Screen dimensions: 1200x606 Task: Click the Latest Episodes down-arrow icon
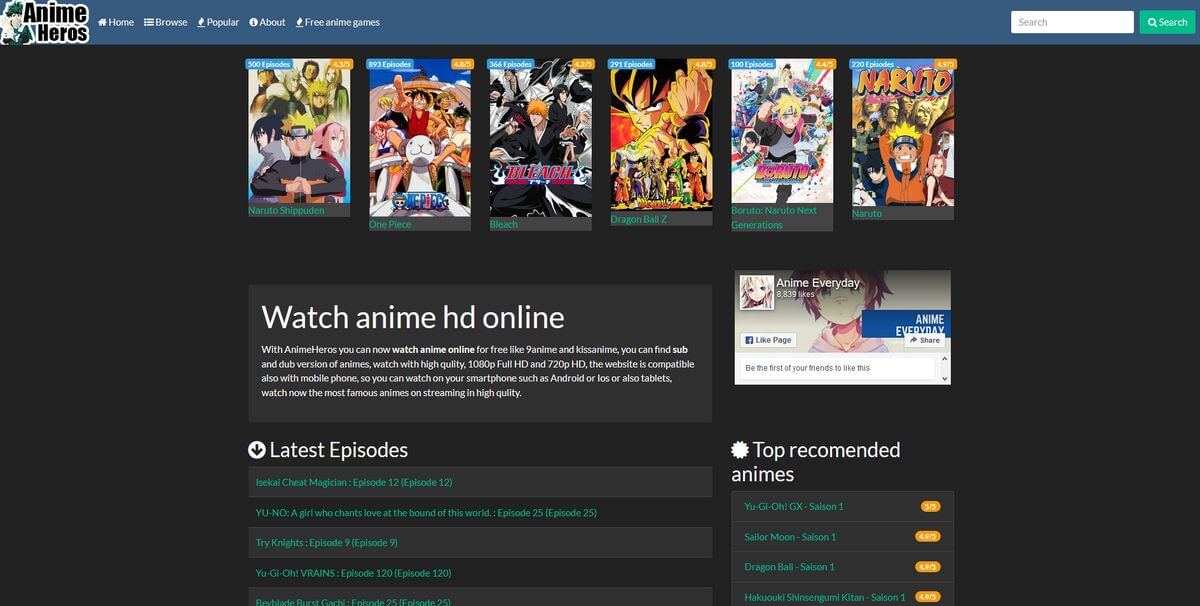click(257, 450)
